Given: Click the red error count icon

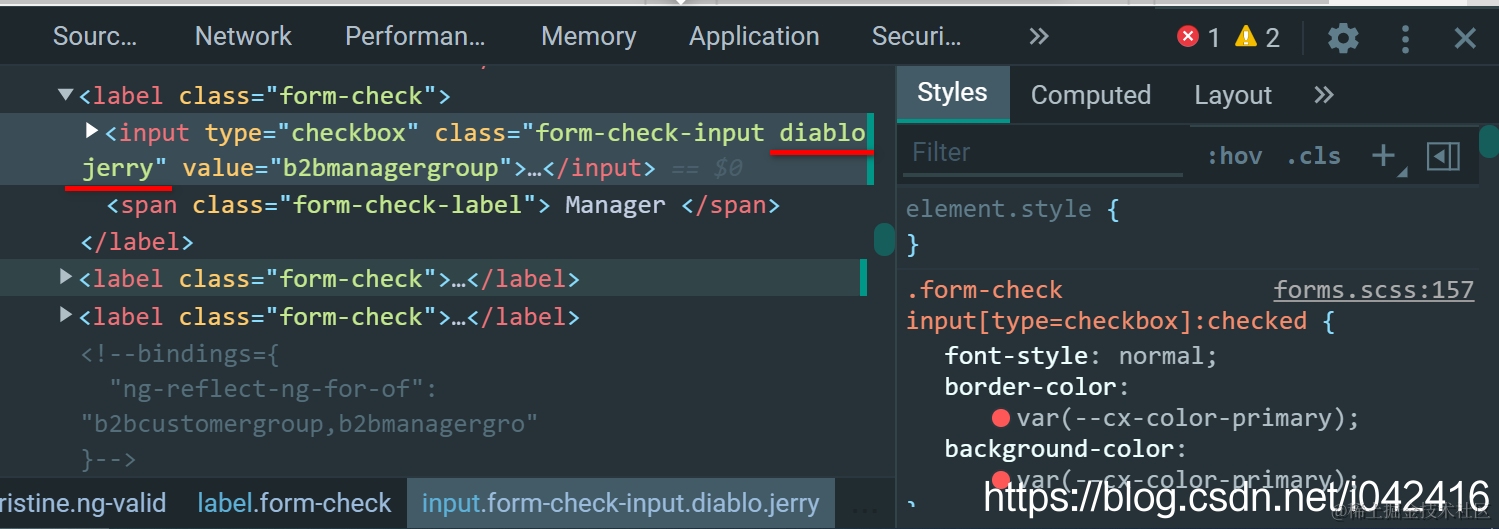Looking at the screenshot, I should [x=1188, y=37].
